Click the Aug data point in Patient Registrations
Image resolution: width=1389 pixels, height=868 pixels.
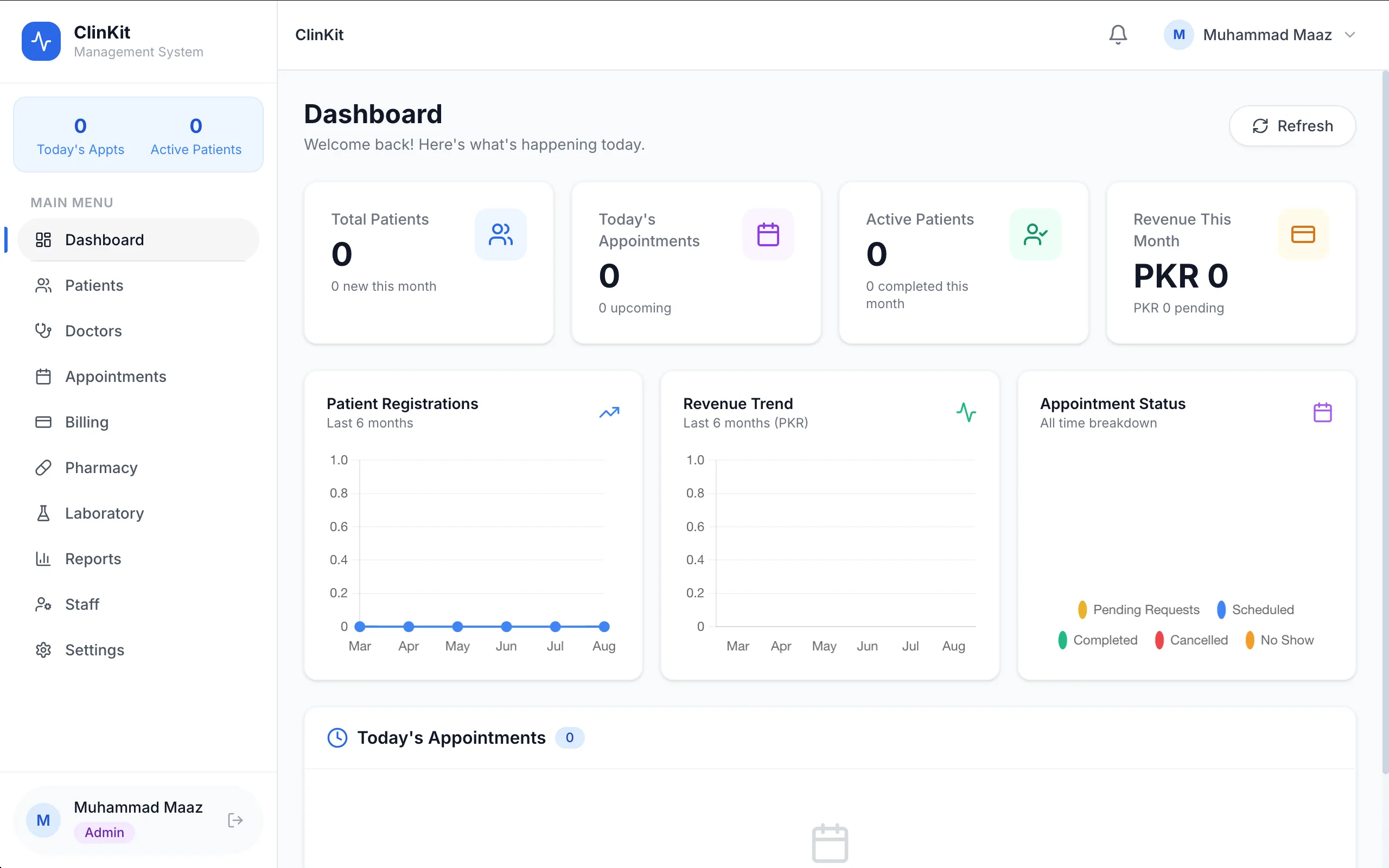click(x=604, y=626)
